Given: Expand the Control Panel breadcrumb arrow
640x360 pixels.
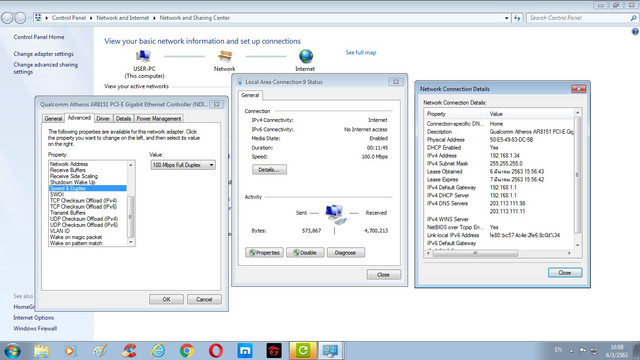Looking at the screenshot, I should click(91, 18).
